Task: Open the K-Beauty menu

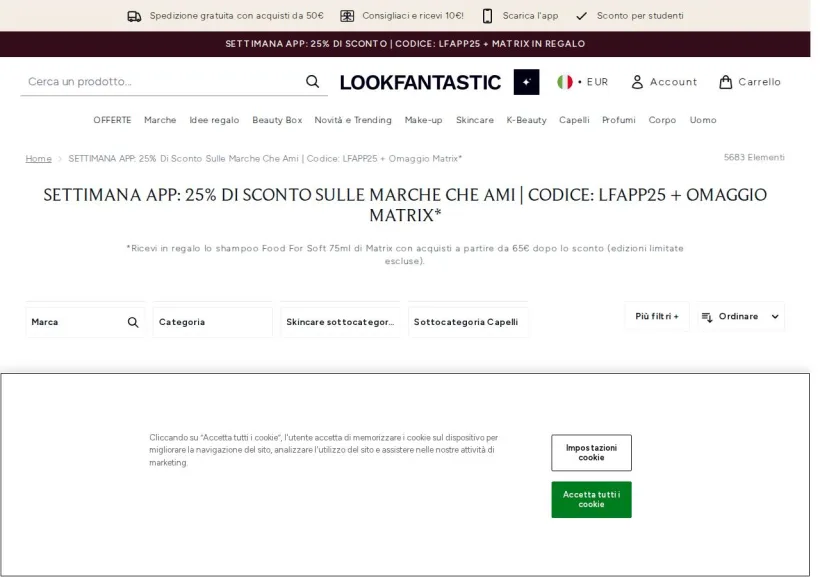Action: 526,120
